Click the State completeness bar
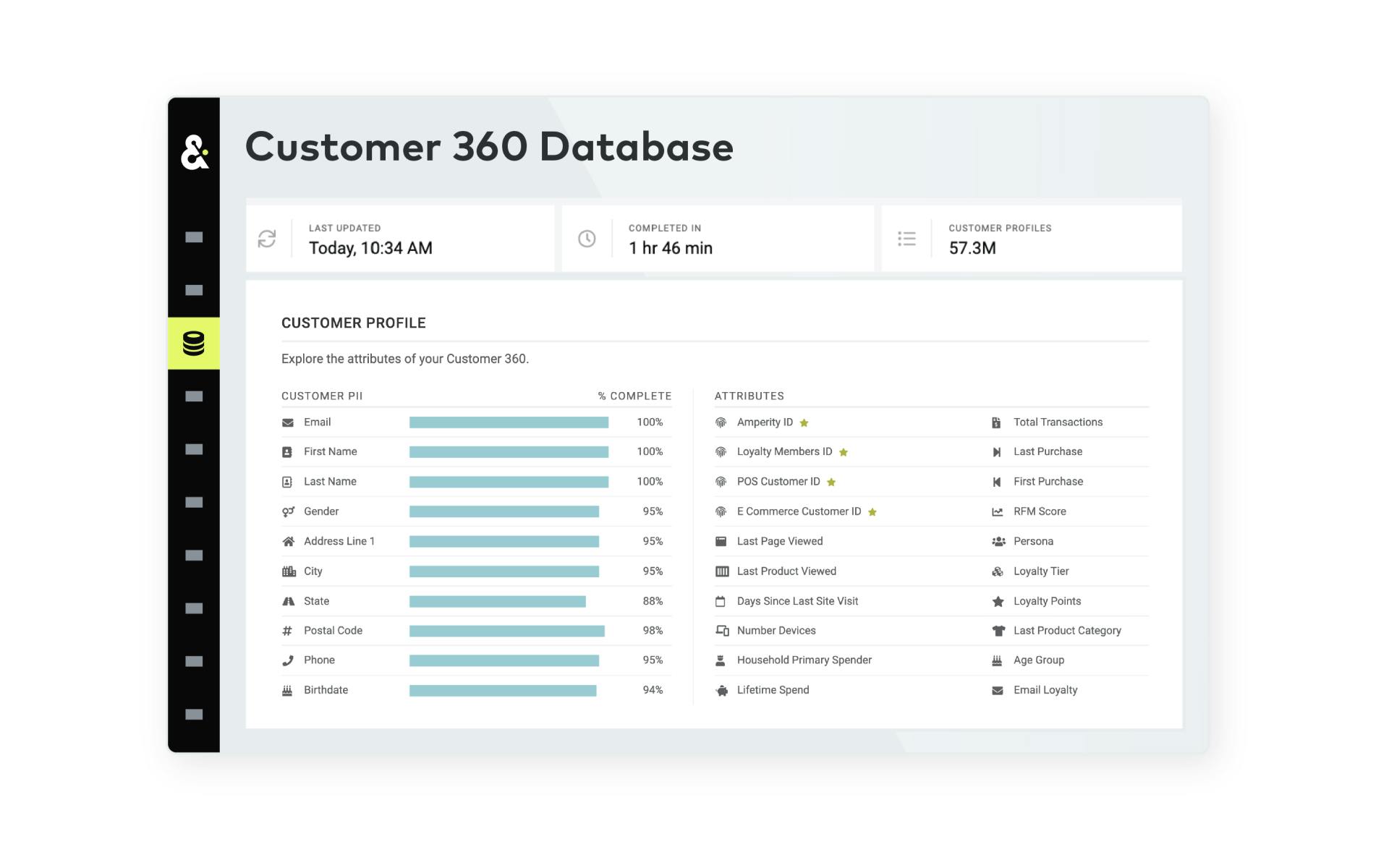The width and height of the screenshot is (1389, 868). (497, 602)
